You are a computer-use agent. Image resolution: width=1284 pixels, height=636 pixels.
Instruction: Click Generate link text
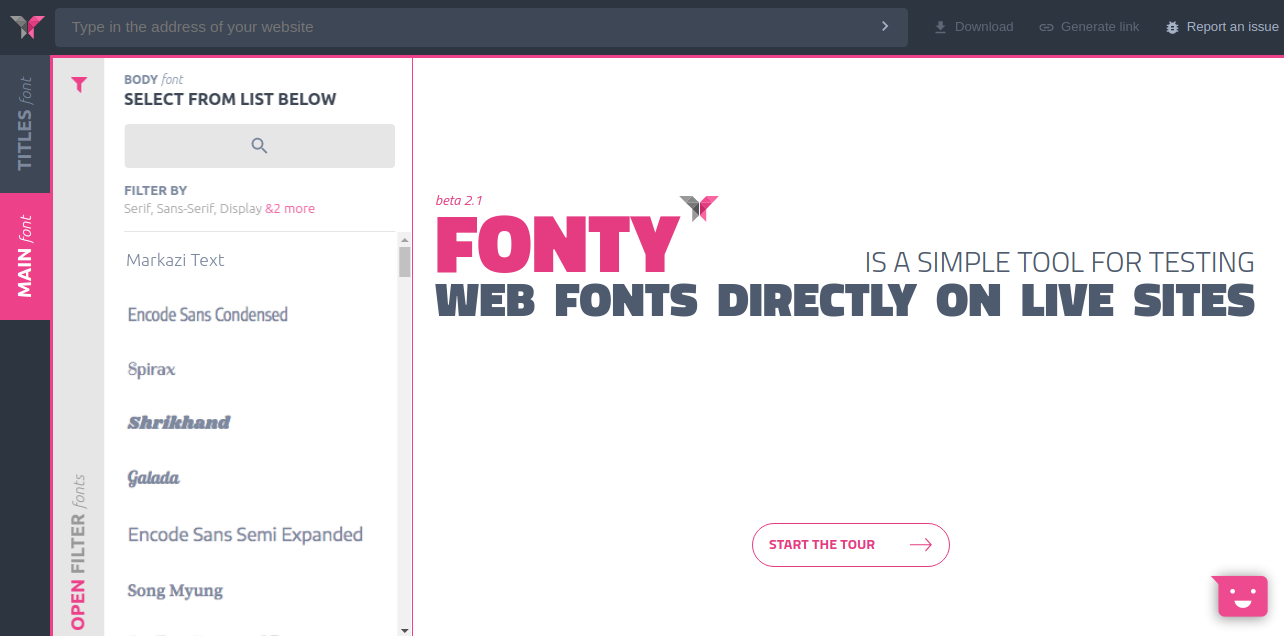(x=1100, y=27)
